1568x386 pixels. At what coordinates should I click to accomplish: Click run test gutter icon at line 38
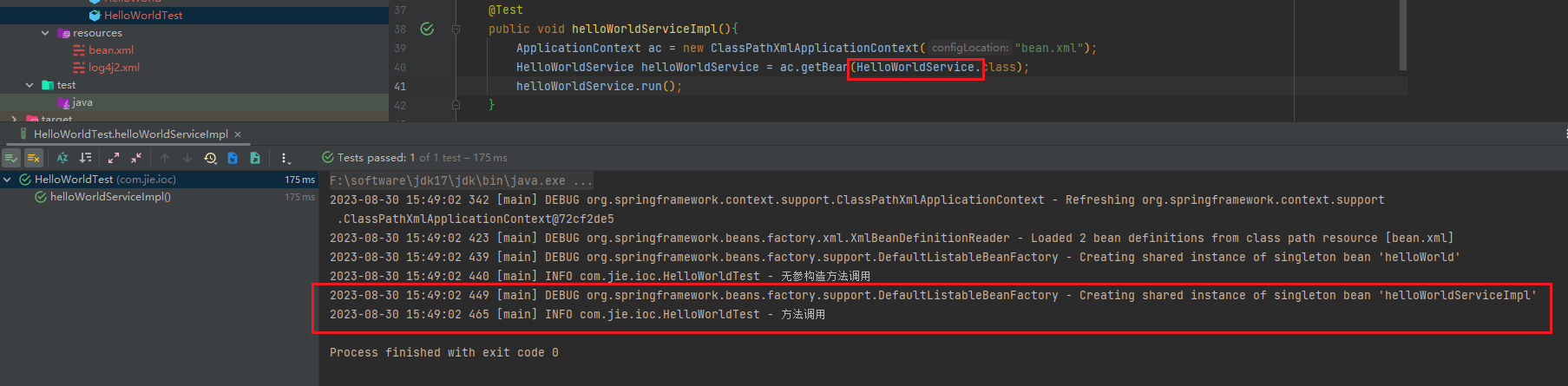(427, 29)
